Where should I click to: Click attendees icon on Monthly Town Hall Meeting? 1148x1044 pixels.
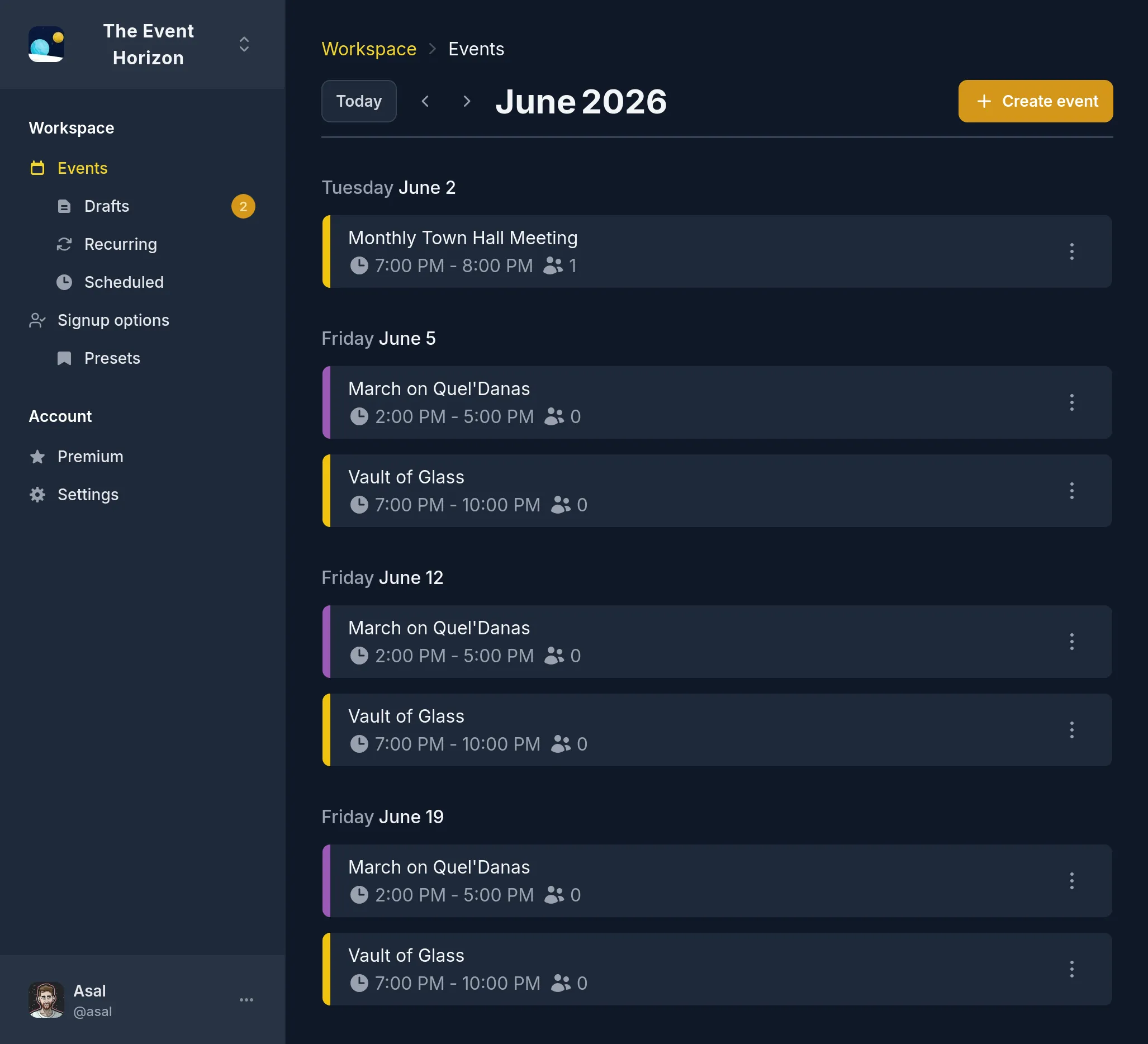coord(553,265)
